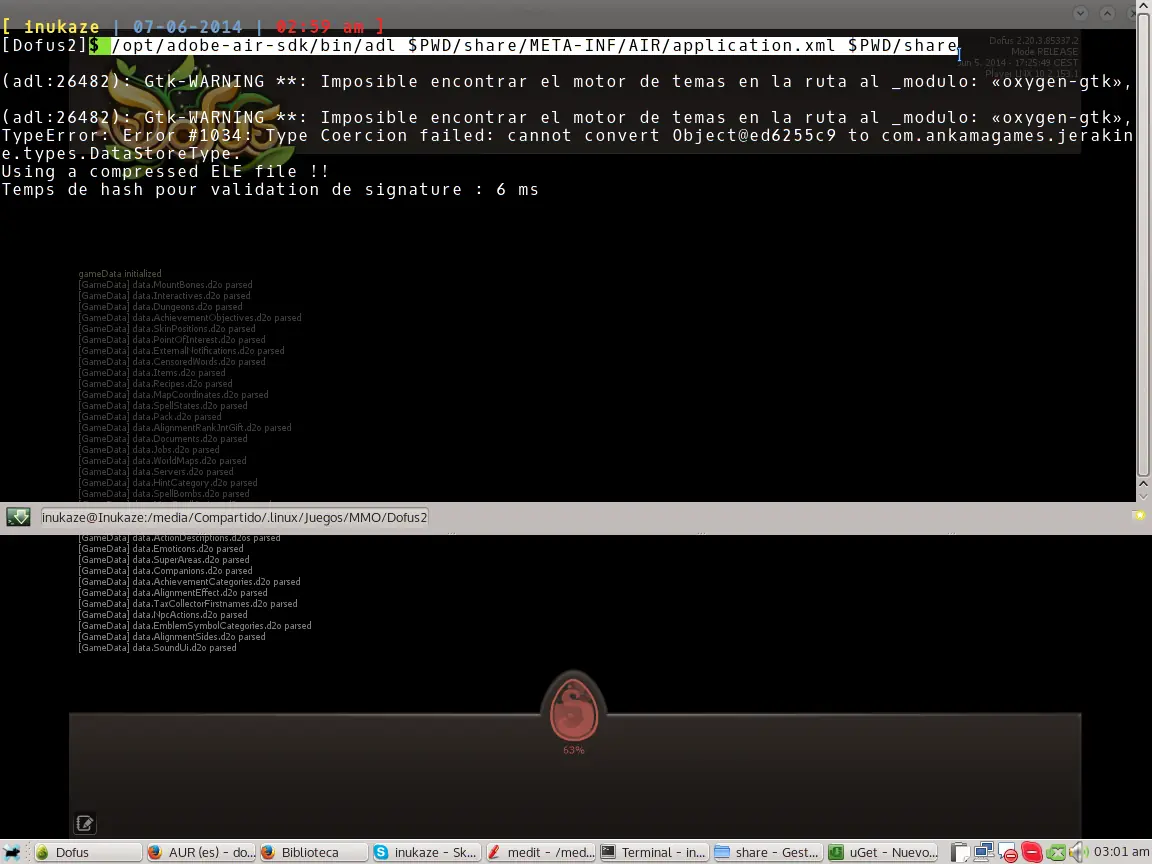Click window up chevron button in titlebar
Viewport: 1152px width, 864px height.
(1107, 12)
